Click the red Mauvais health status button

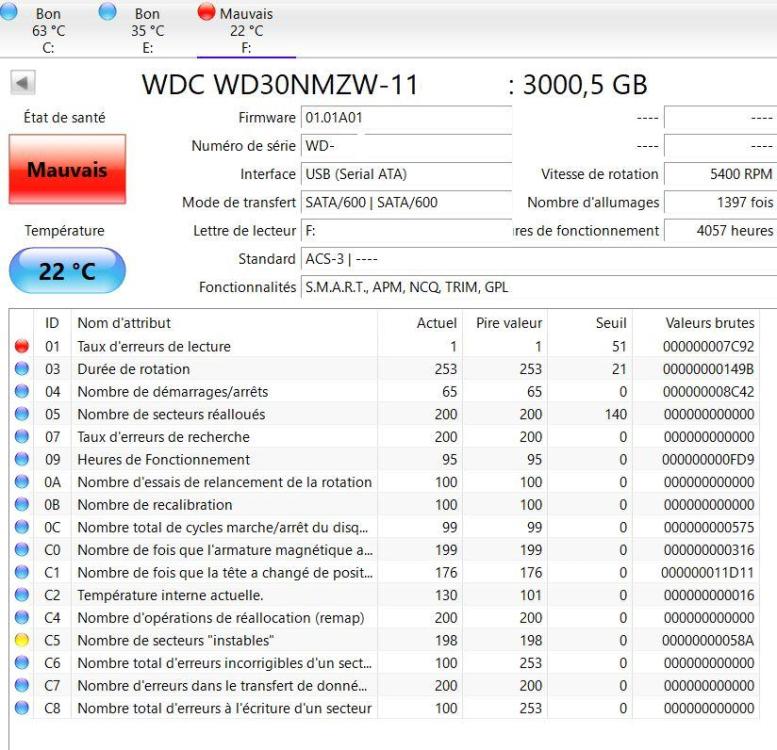point(67,170)
